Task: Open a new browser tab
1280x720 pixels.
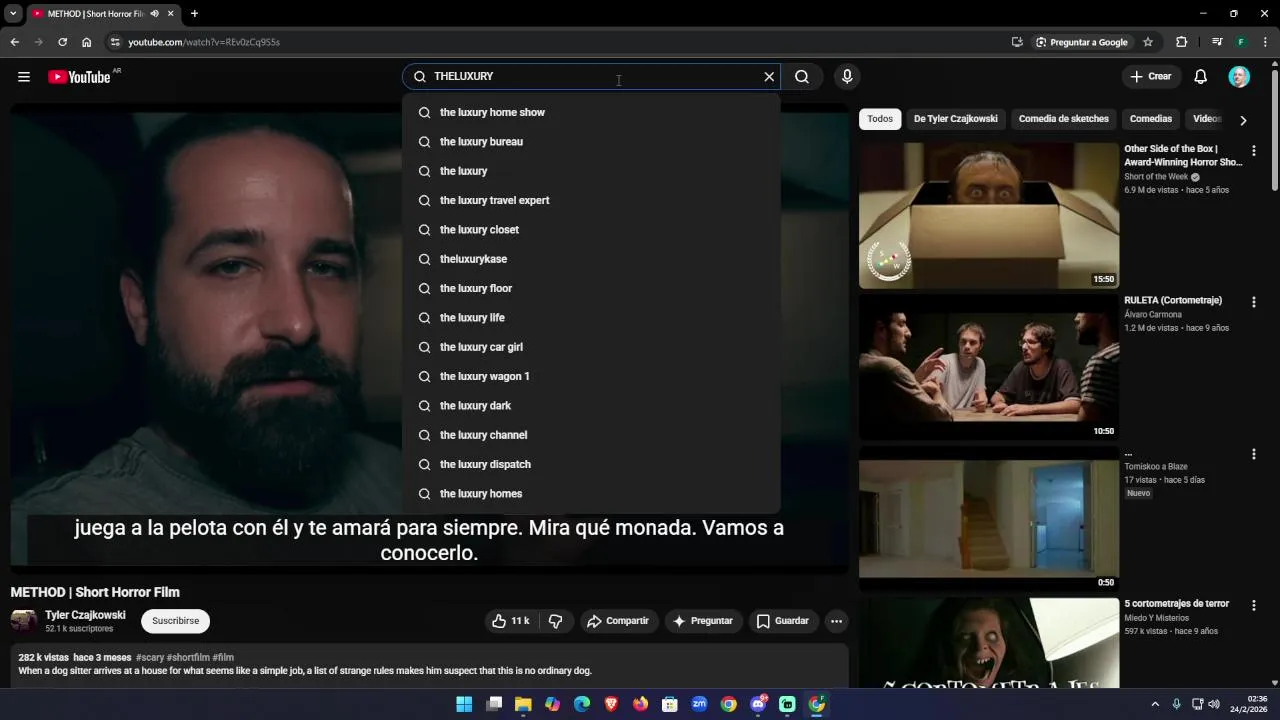Action: [x=194, y=14]
